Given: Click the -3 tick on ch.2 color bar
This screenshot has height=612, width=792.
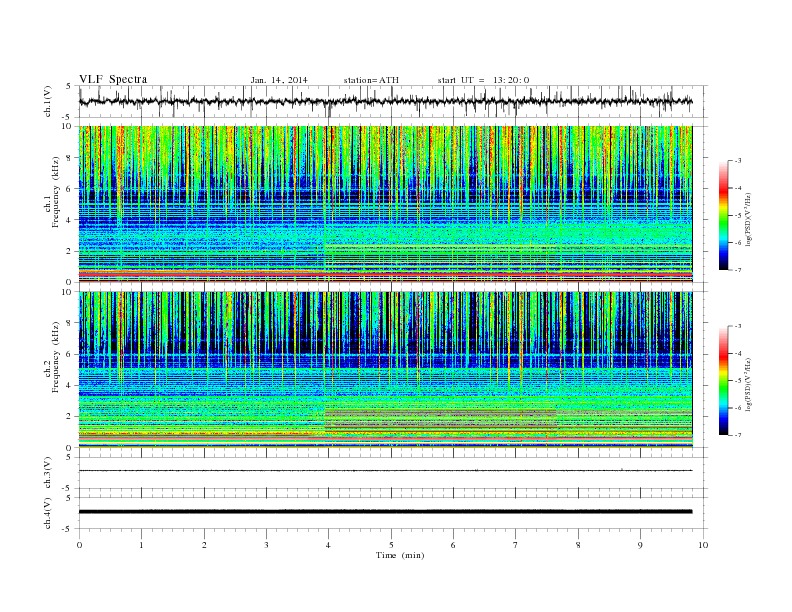Looking at the screenshot, I should 738,326.
